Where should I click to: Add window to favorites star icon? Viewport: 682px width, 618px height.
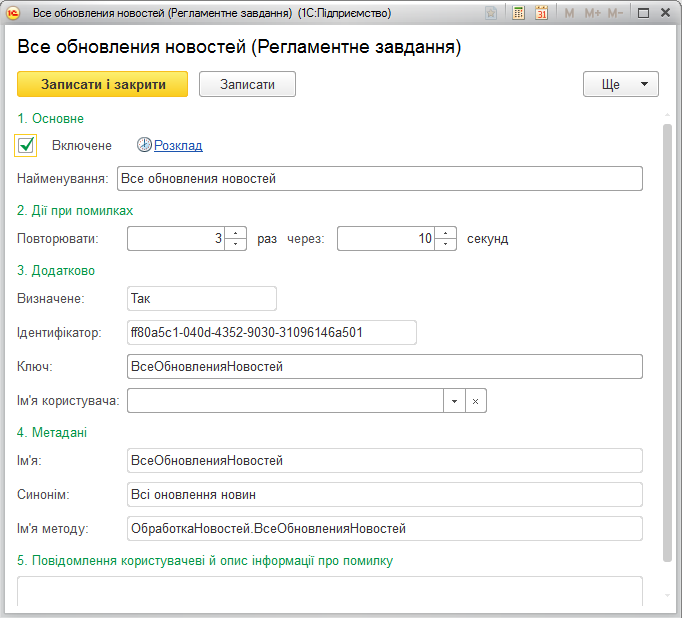coord(491,13)
